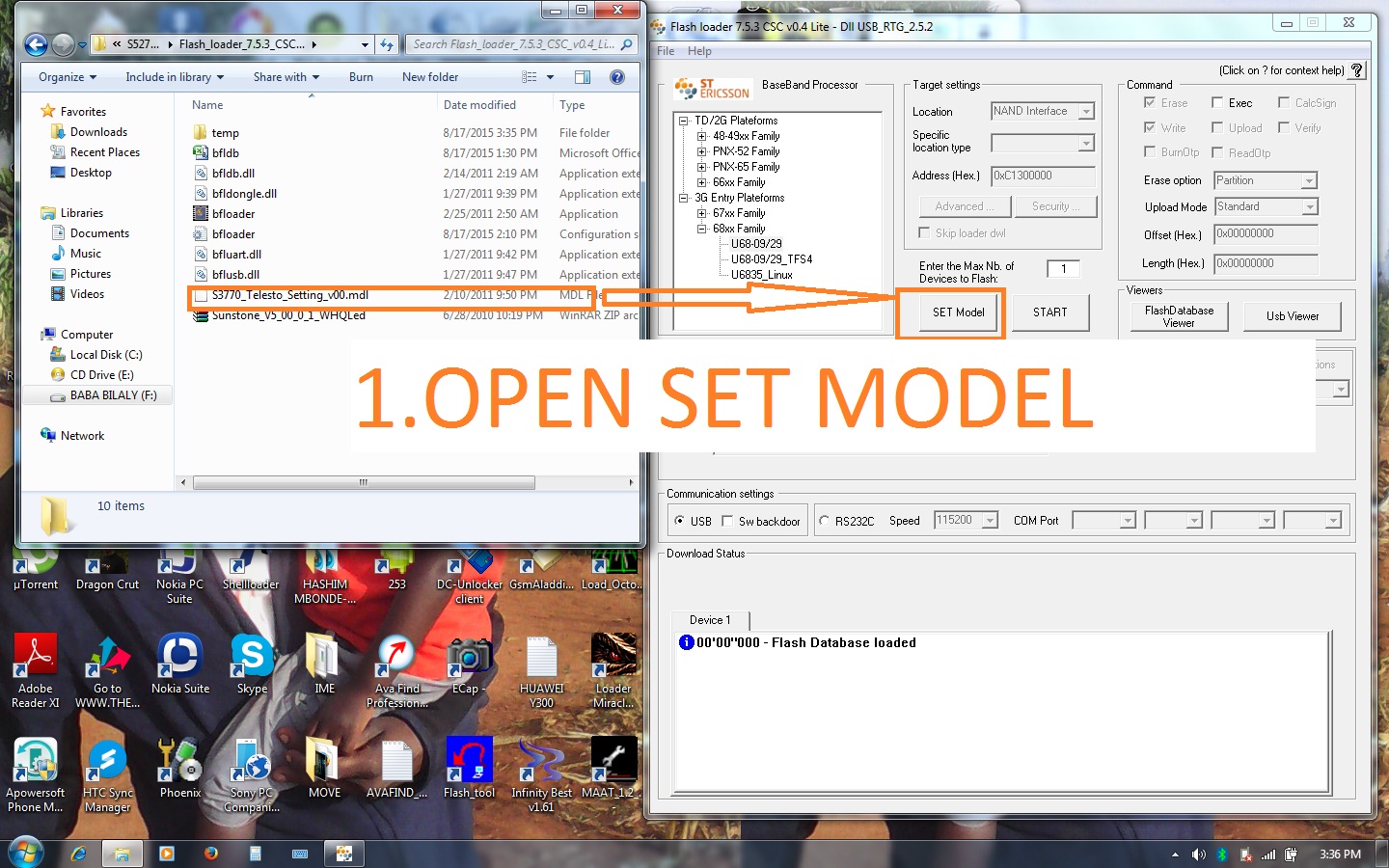Click Burn in the Explorer toolbar

pyautogui.click(x=361, y=77)
